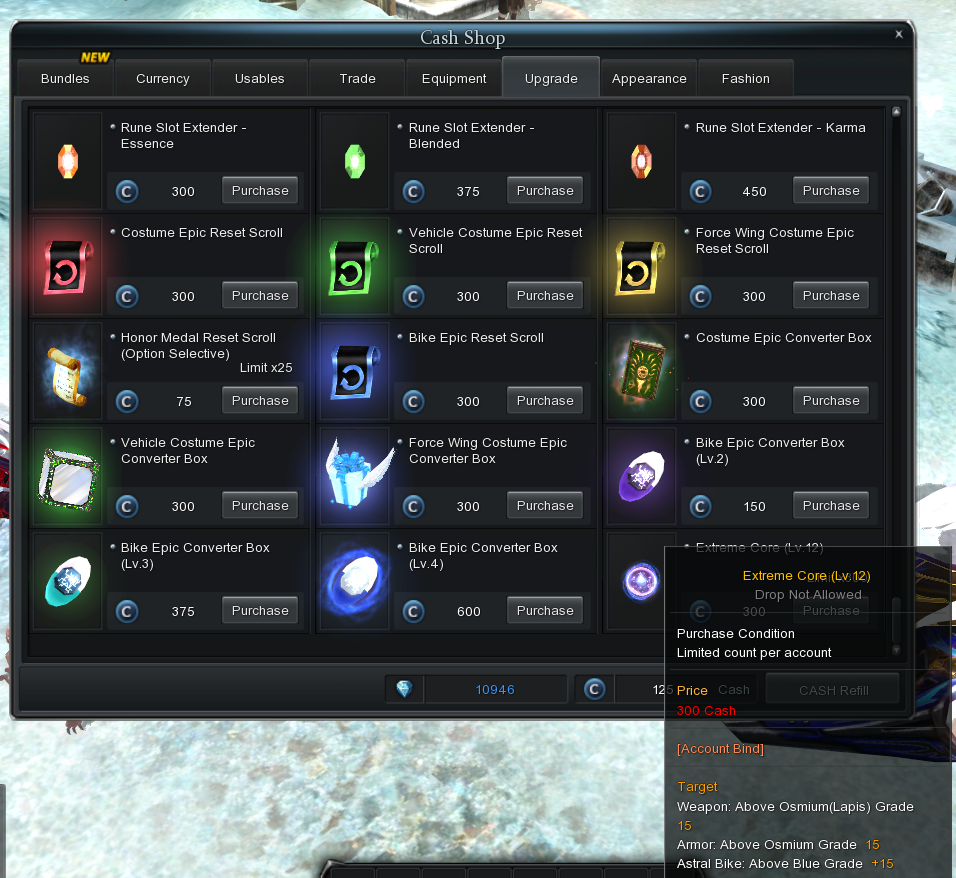Click the Bike Epic Reset Scroll icon
The height and width of the screenshot is (878, 956).
tap(355, 370)
